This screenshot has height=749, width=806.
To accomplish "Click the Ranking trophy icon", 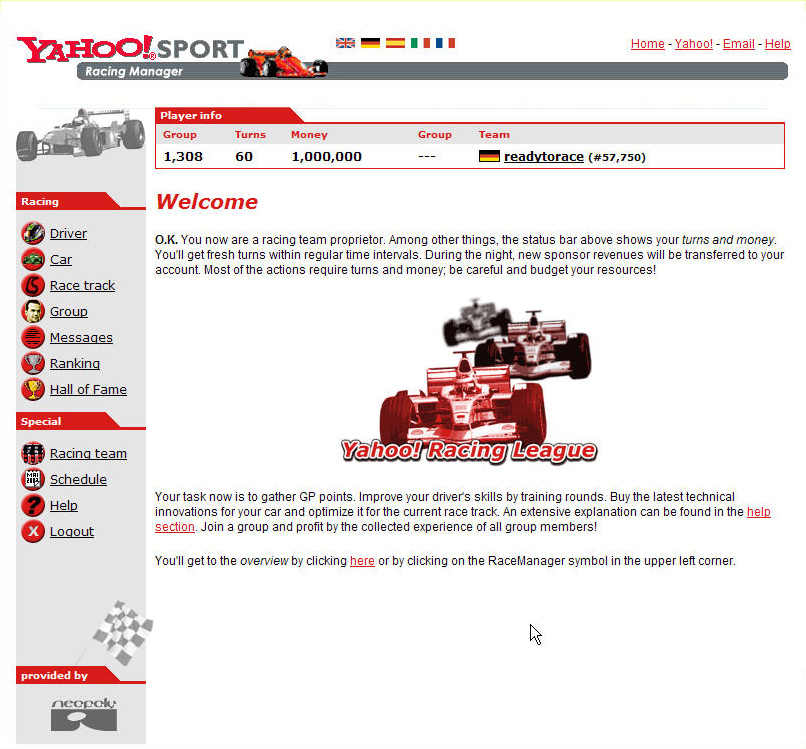I will point(33,363).
